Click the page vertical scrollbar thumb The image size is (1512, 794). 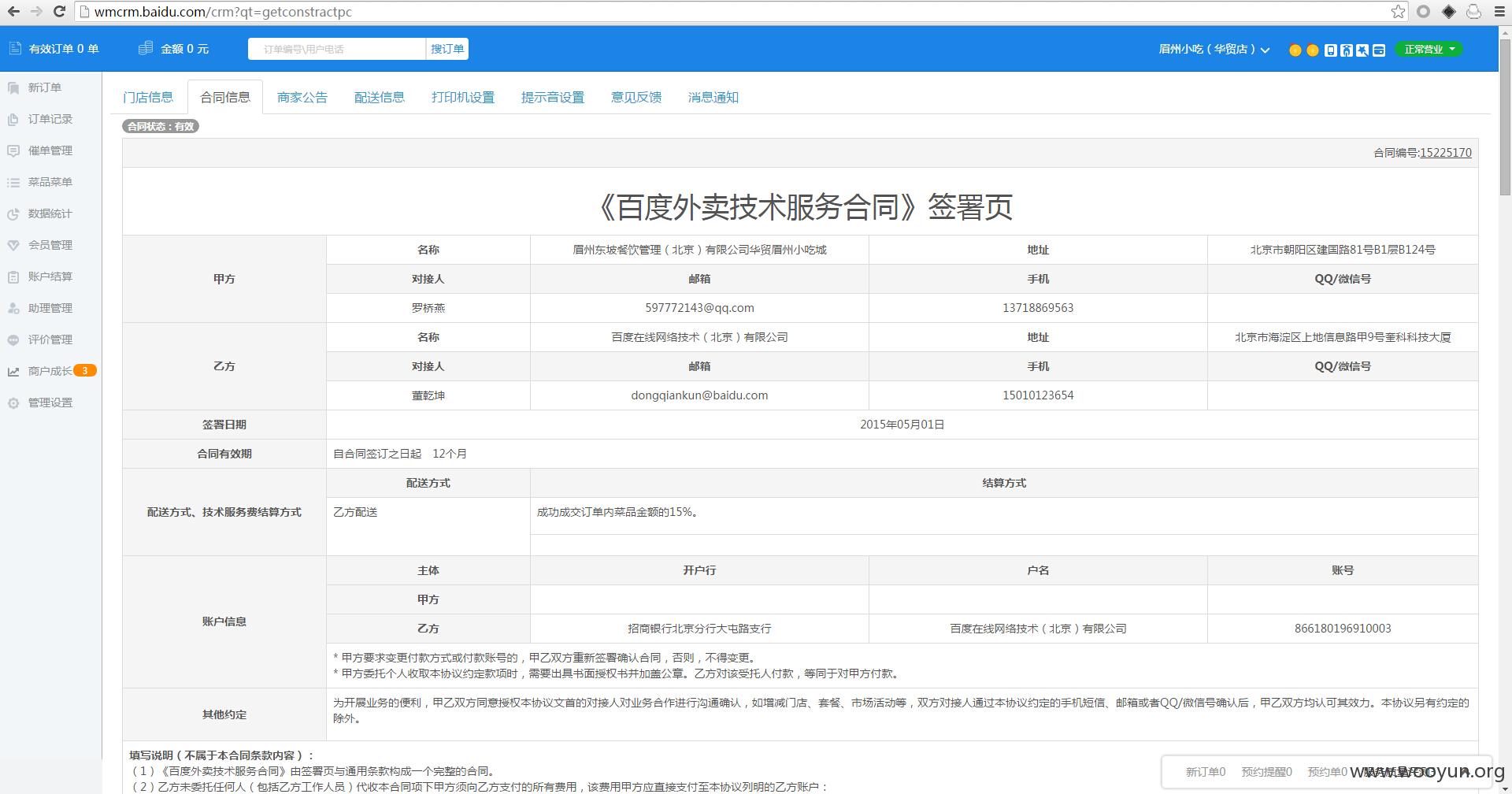[1505, 118]
